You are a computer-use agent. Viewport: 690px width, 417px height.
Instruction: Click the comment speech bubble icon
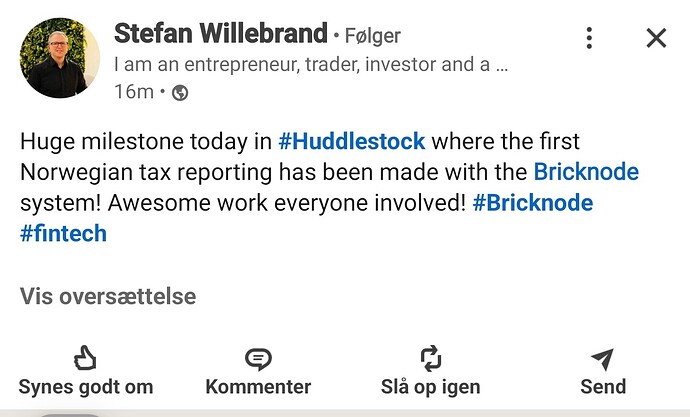pos(258,359)
